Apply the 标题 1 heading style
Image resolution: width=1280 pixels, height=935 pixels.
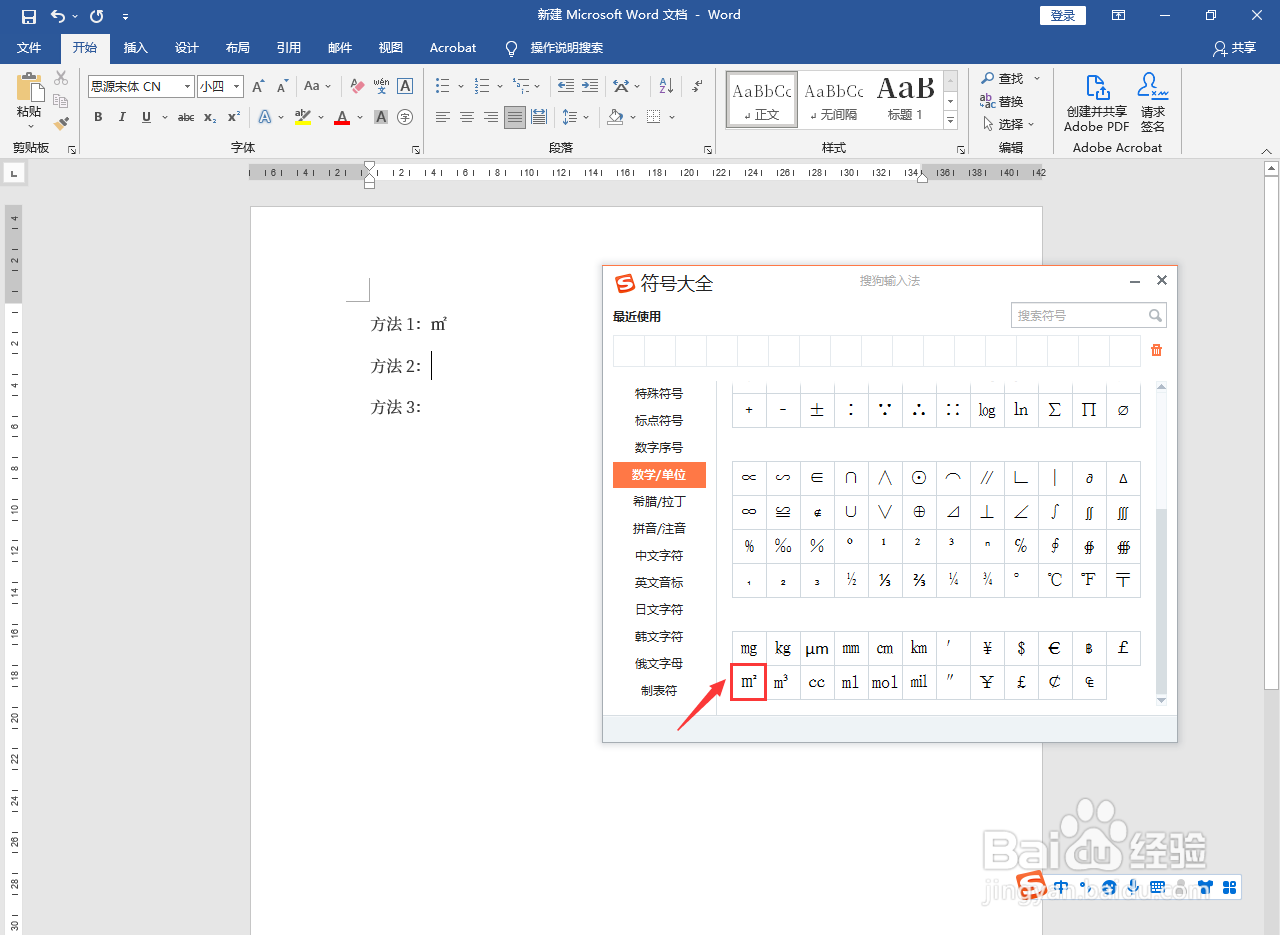906,99
